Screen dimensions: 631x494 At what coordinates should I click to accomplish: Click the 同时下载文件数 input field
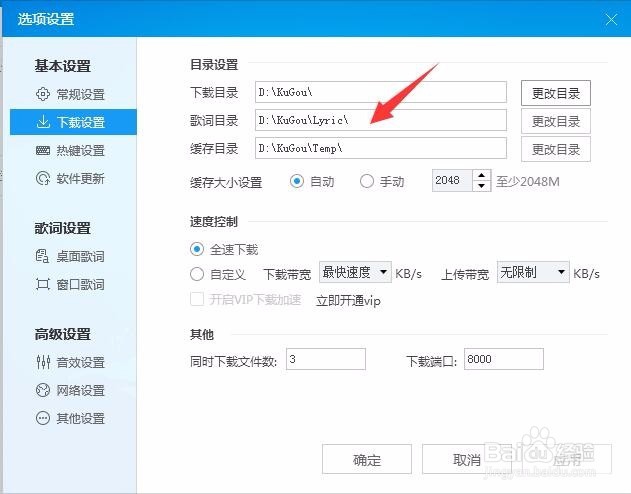(326, 359)
